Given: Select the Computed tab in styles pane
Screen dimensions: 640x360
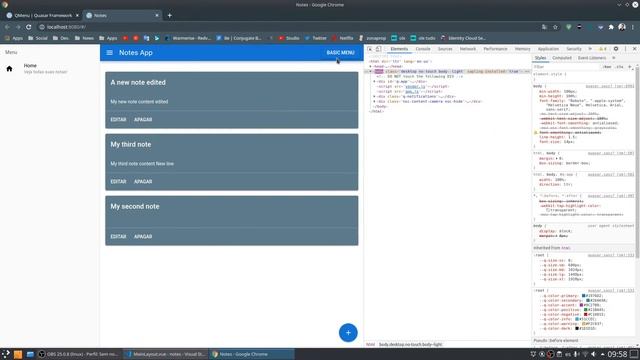Looking at the screenshot, I should point(562,58).
